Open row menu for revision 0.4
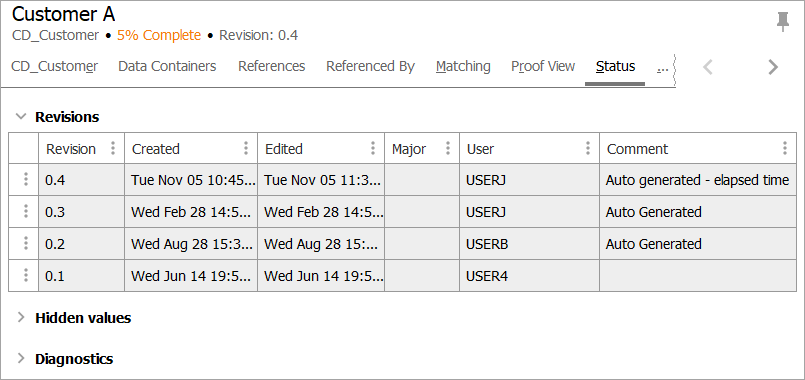The height and width of the screenshot is (380, 805). [25, 180]
